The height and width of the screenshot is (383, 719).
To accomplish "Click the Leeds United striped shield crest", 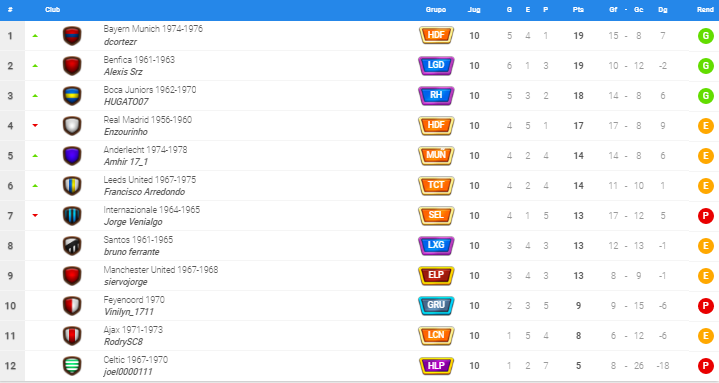I will (x=72, y=186).
